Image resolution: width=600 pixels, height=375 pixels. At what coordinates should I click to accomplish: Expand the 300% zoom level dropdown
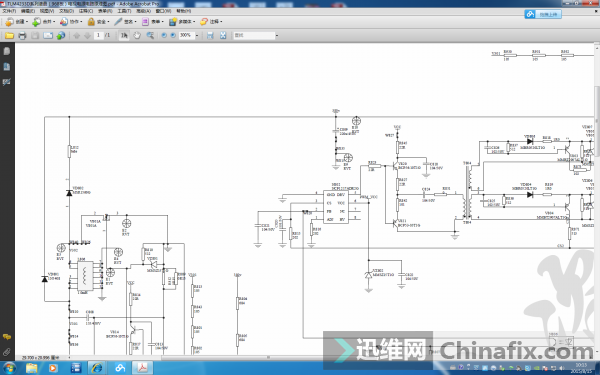click(x=197, y=36)
